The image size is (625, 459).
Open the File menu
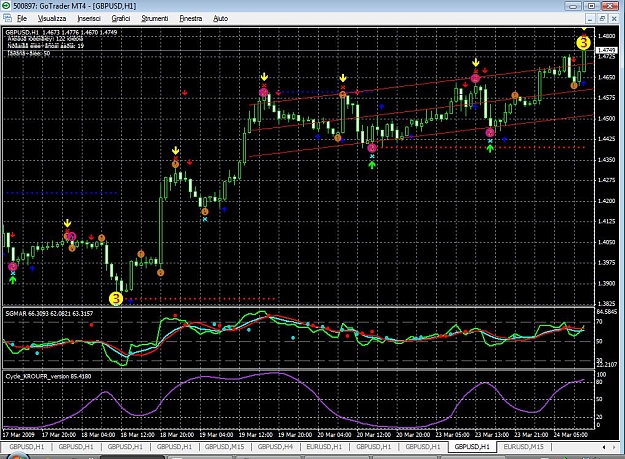point(22,18)
